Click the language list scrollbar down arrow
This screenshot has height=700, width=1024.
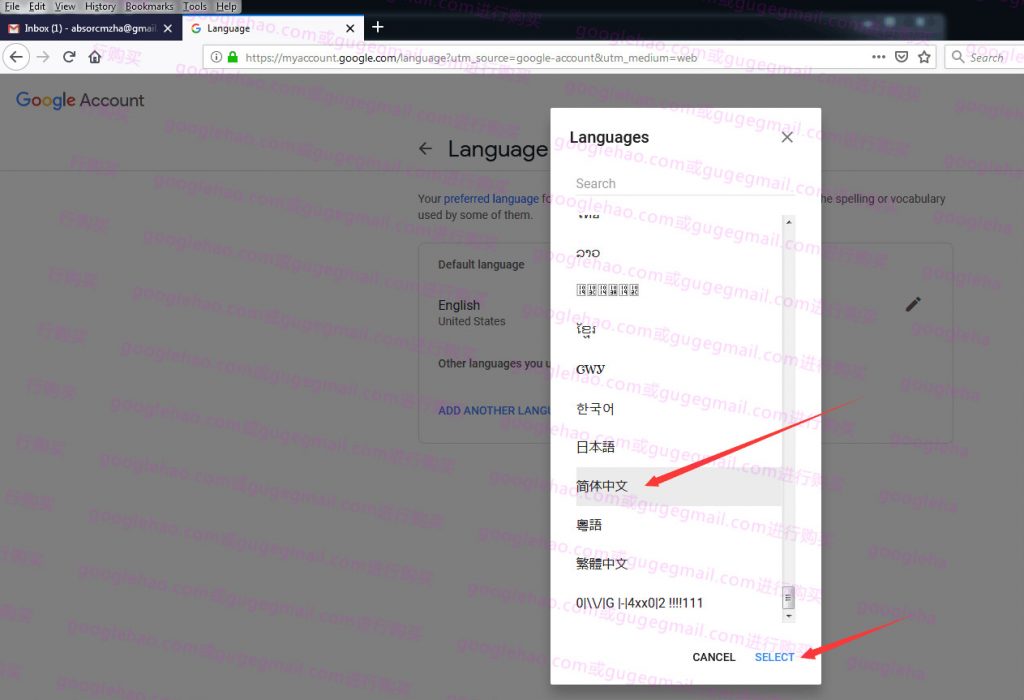[x=788, y=616]
